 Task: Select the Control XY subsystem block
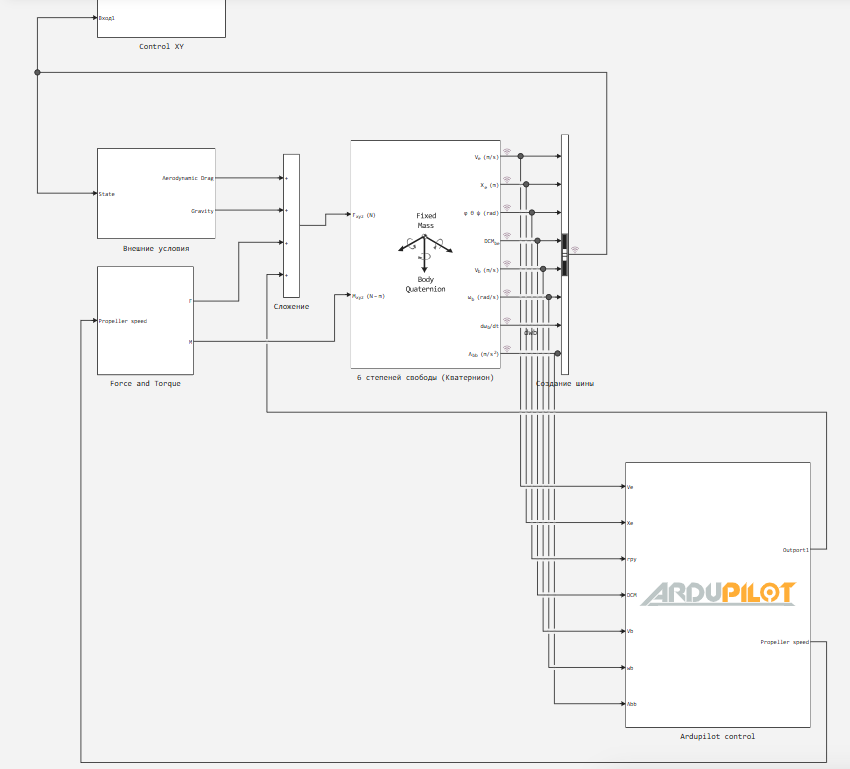pyautogui.click(x=162, y=18)
